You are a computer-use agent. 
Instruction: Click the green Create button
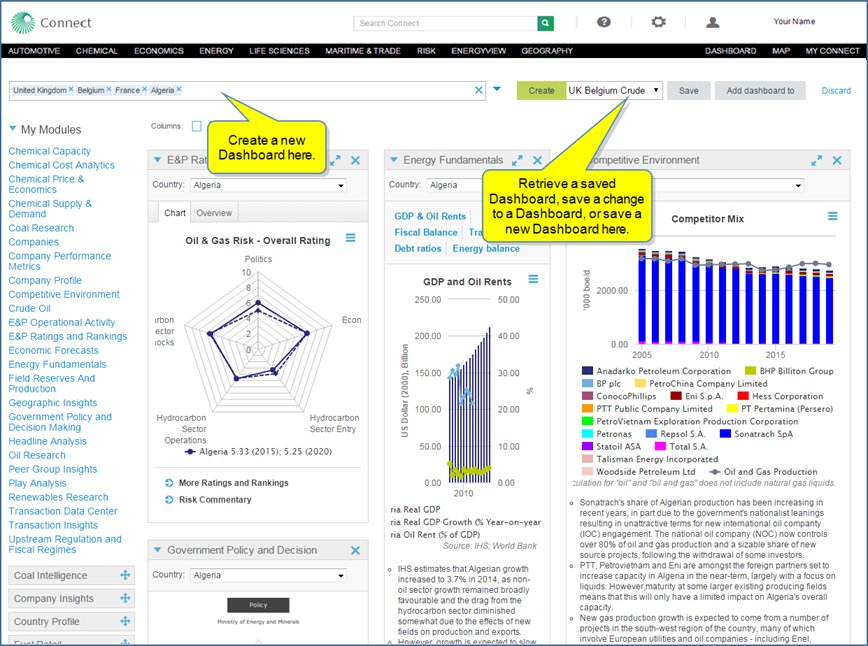pos(541,91)
